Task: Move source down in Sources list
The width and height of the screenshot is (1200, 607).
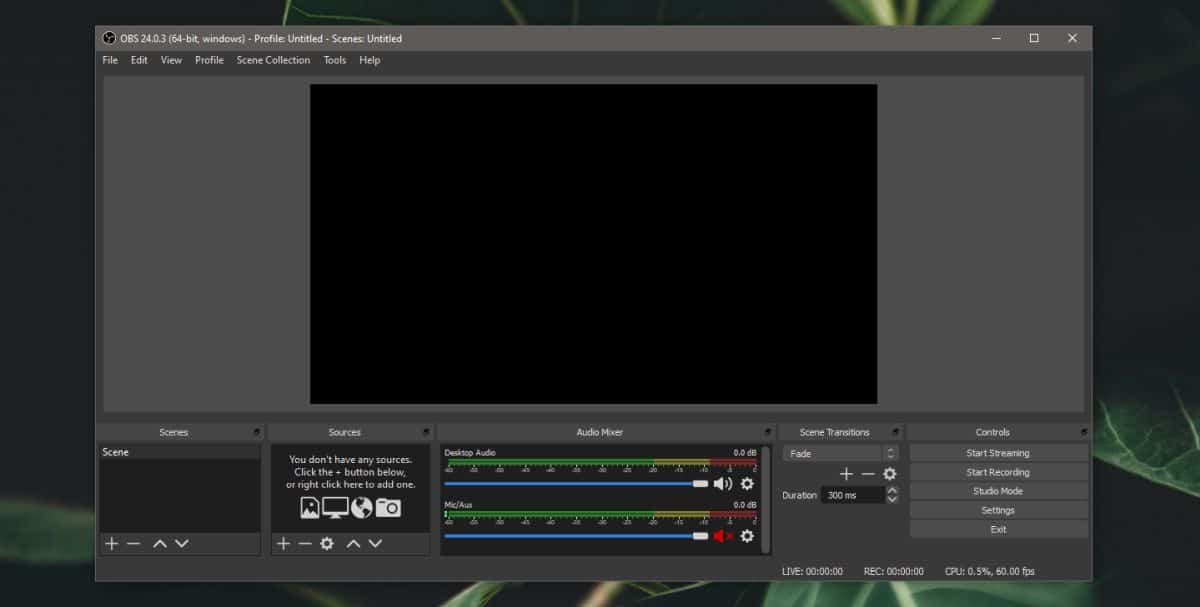Action: (x=375, y=543)
